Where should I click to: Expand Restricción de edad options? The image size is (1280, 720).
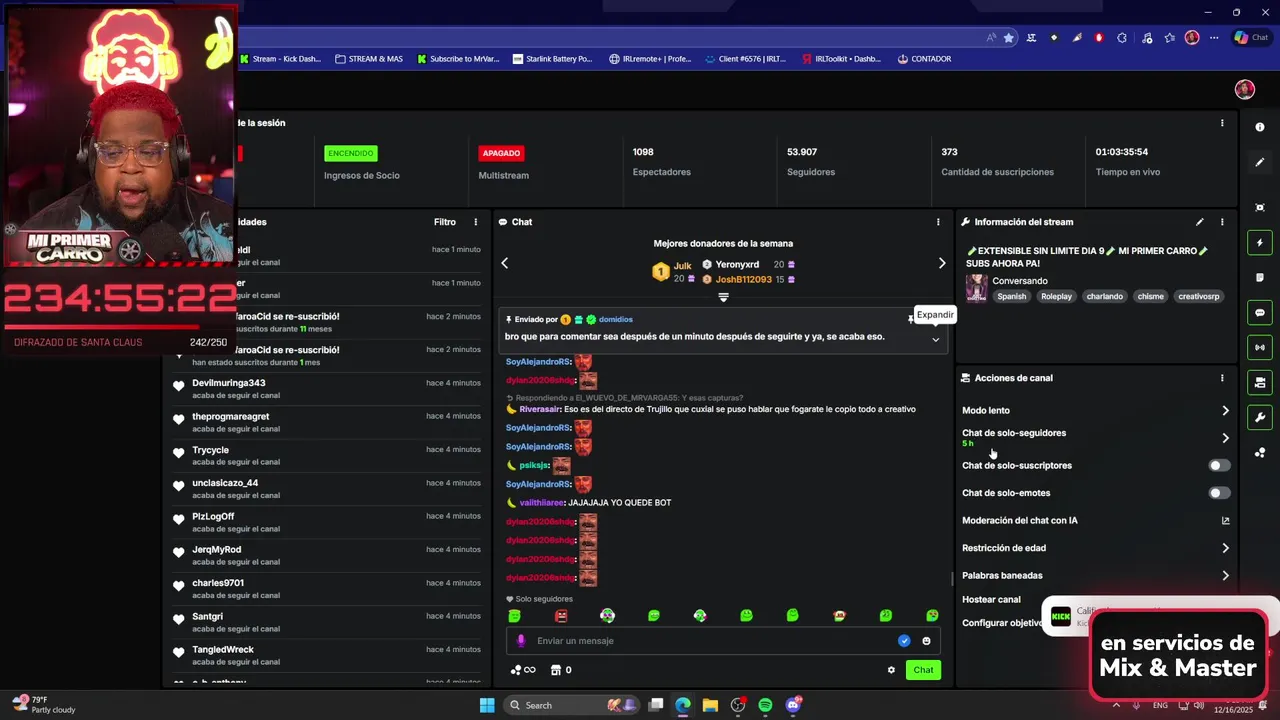(x=1225, y=548)
